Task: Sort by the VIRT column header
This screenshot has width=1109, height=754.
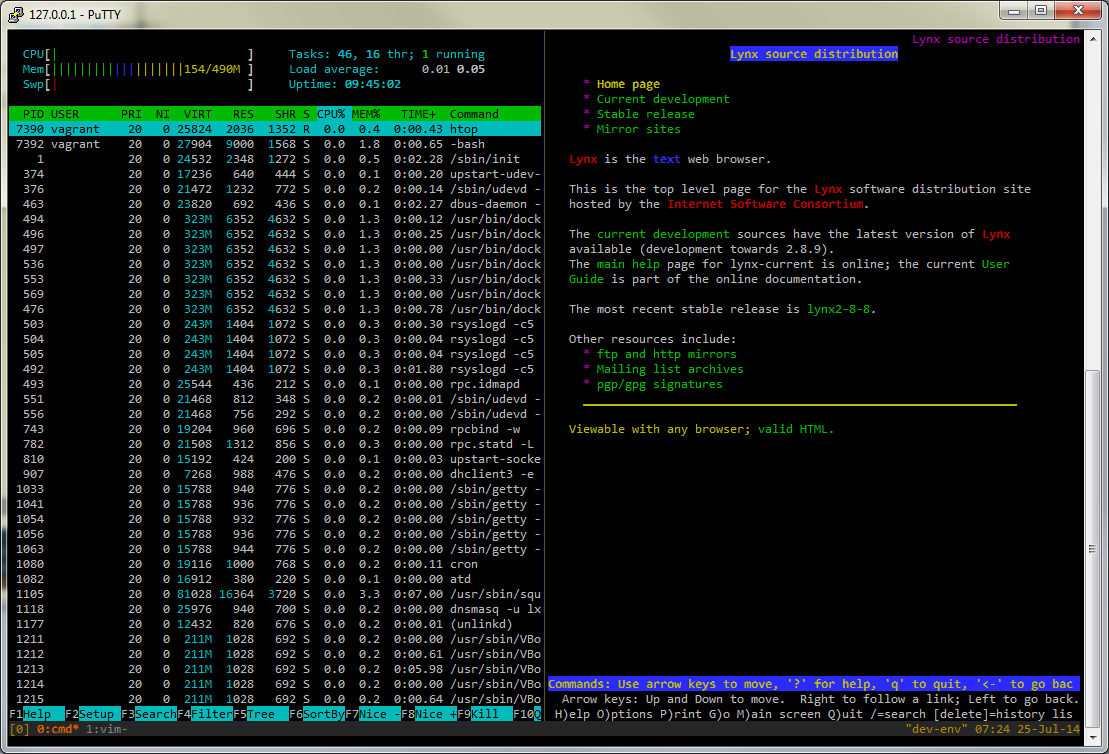Action: pyautogui.click(x=197, y=114)
